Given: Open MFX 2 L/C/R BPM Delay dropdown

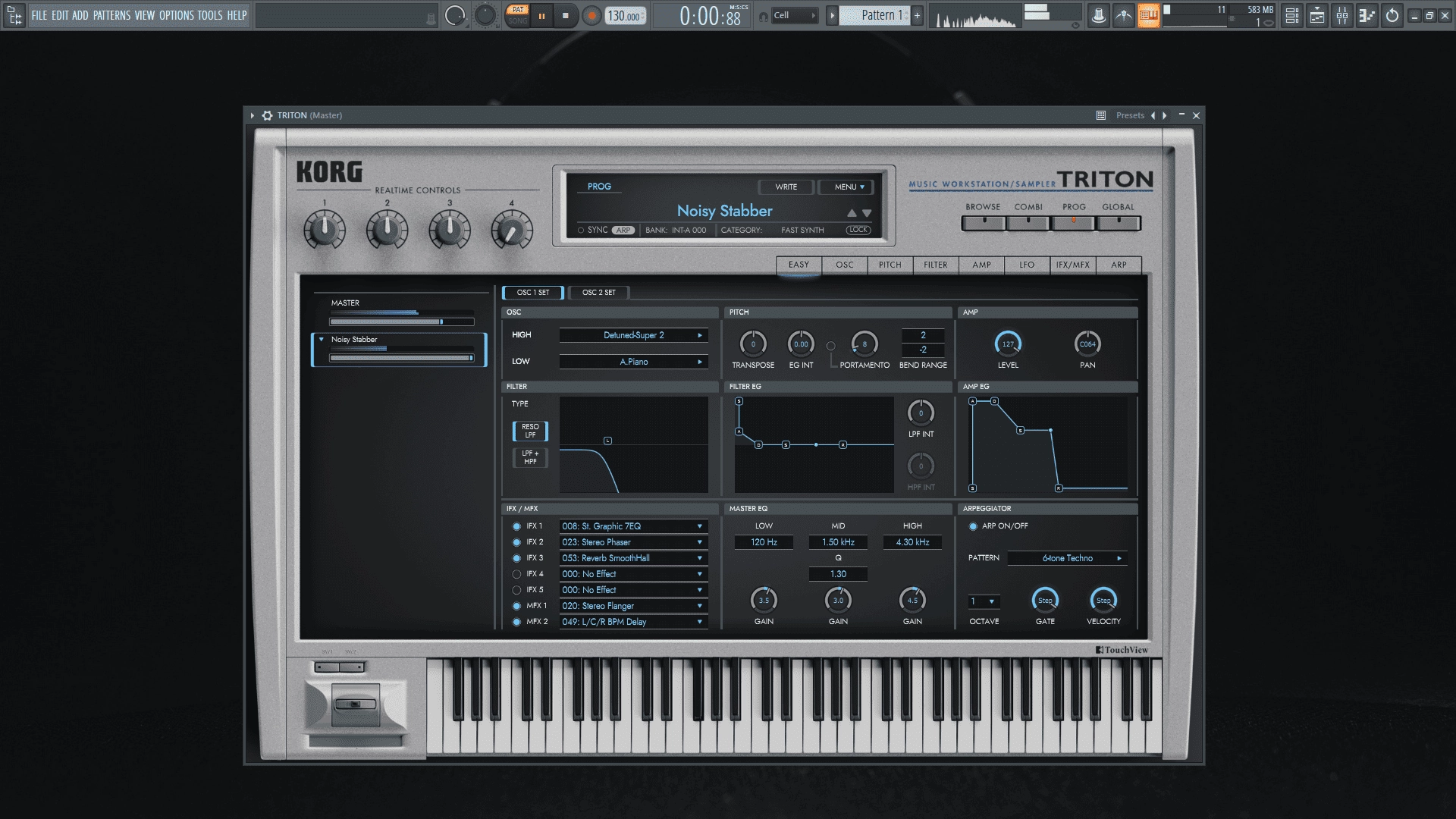Looking at the screenshot, I should tap(634, 622).
